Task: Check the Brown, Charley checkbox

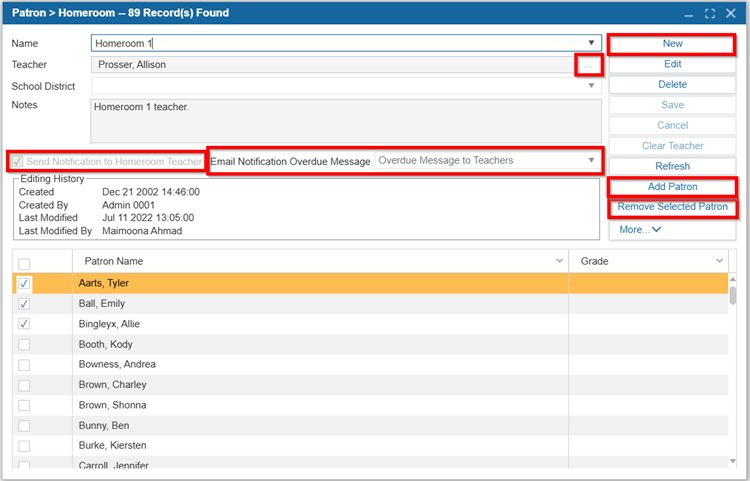Action: pyautogui.click(x=24, y=385)
